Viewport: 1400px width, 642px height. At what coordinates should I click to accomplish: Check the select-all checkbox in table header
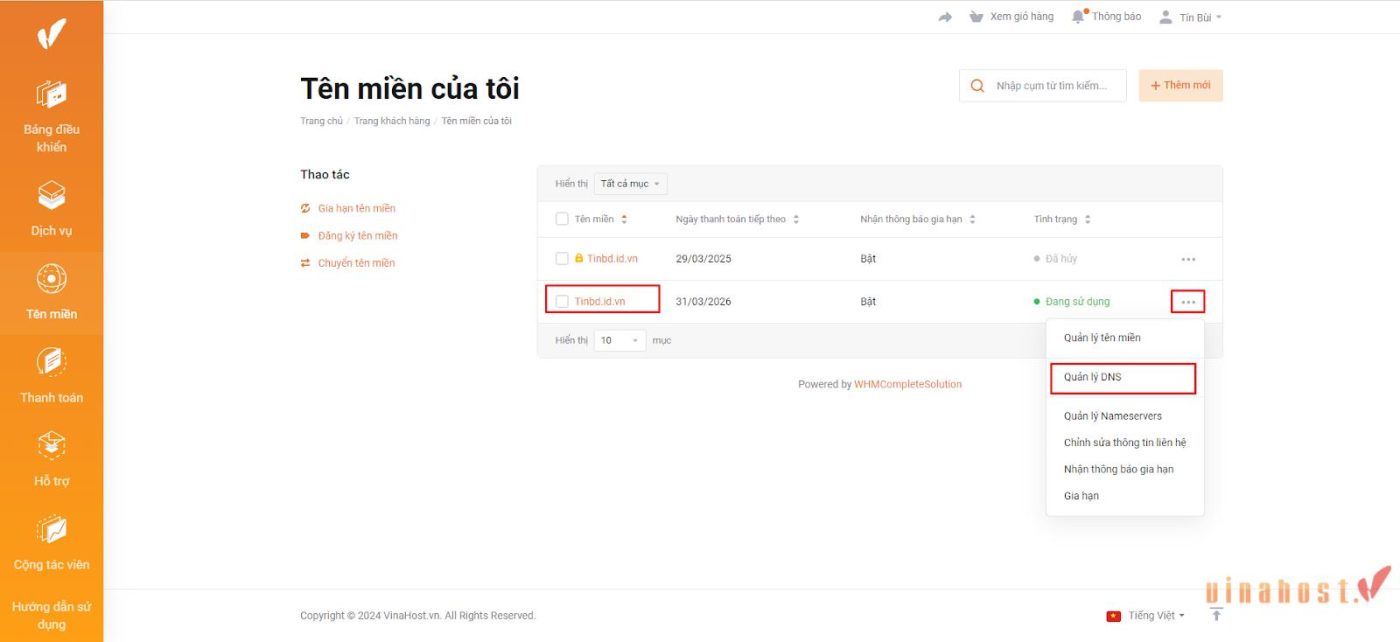(561, 218)
